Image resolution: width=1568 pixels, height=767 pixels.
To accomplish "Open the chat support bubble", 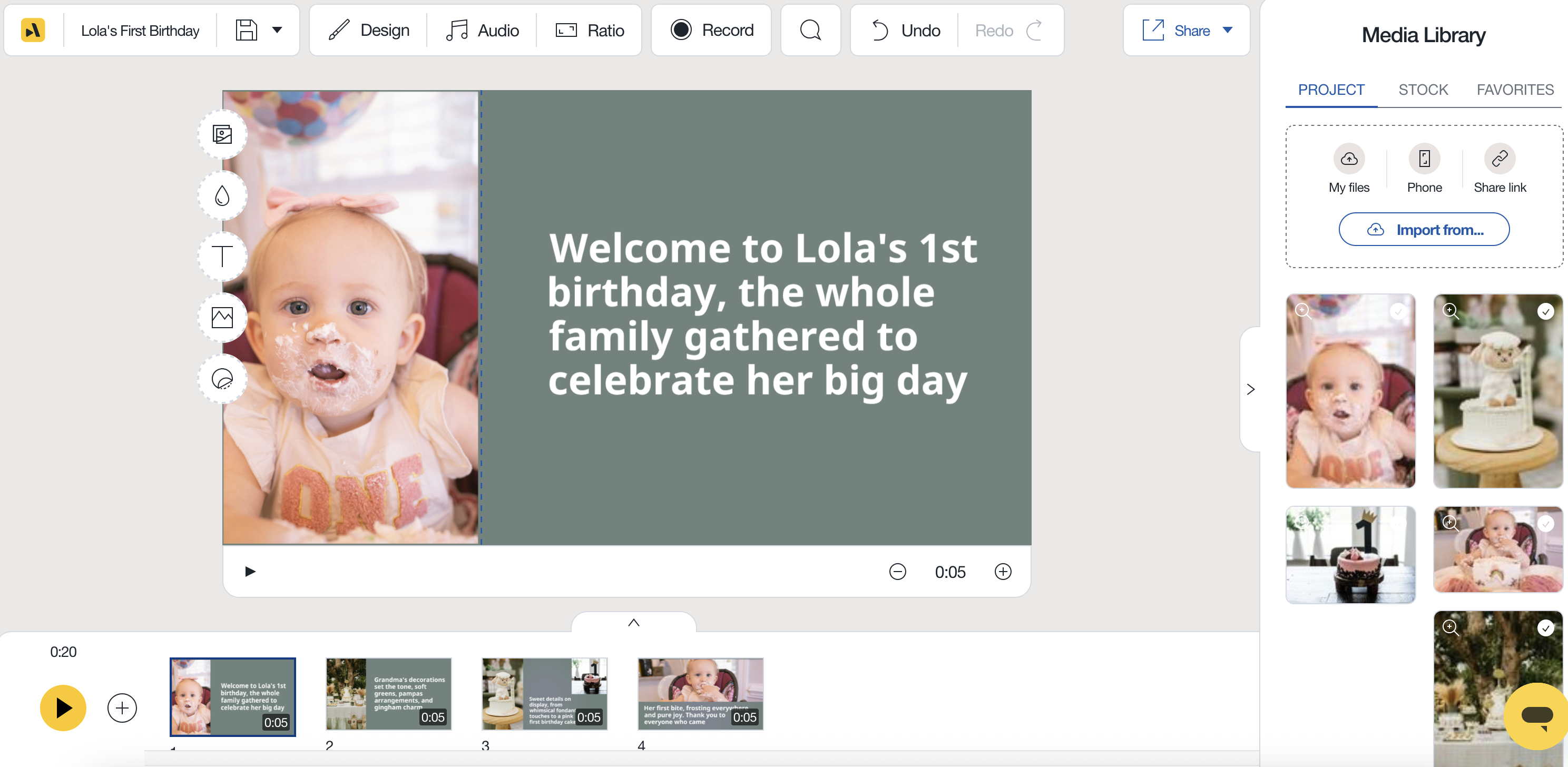I will point(1536,715).
